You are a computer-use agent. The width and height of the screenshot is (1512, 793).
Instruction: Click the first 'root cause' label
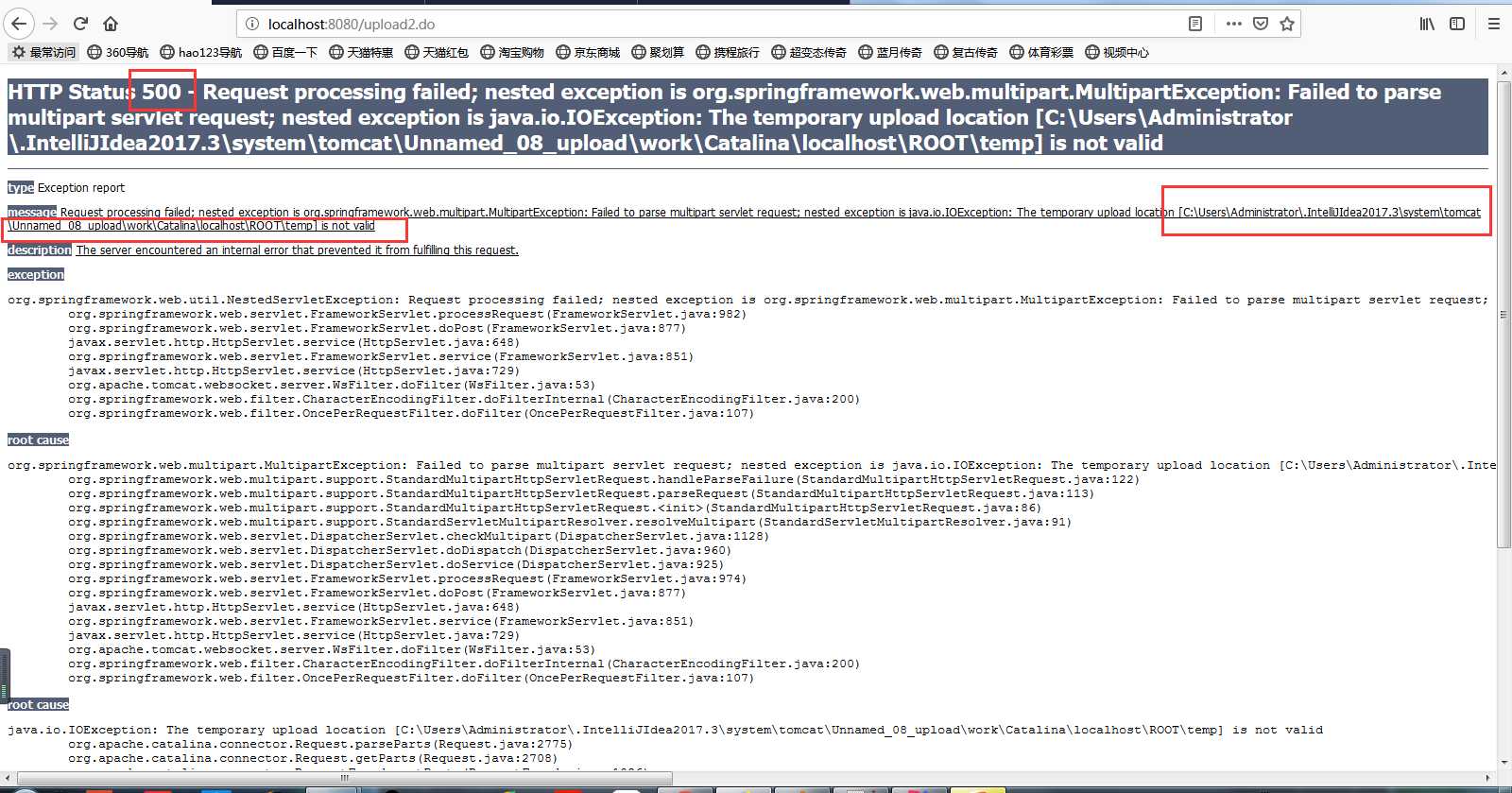(x=39, y=440)
